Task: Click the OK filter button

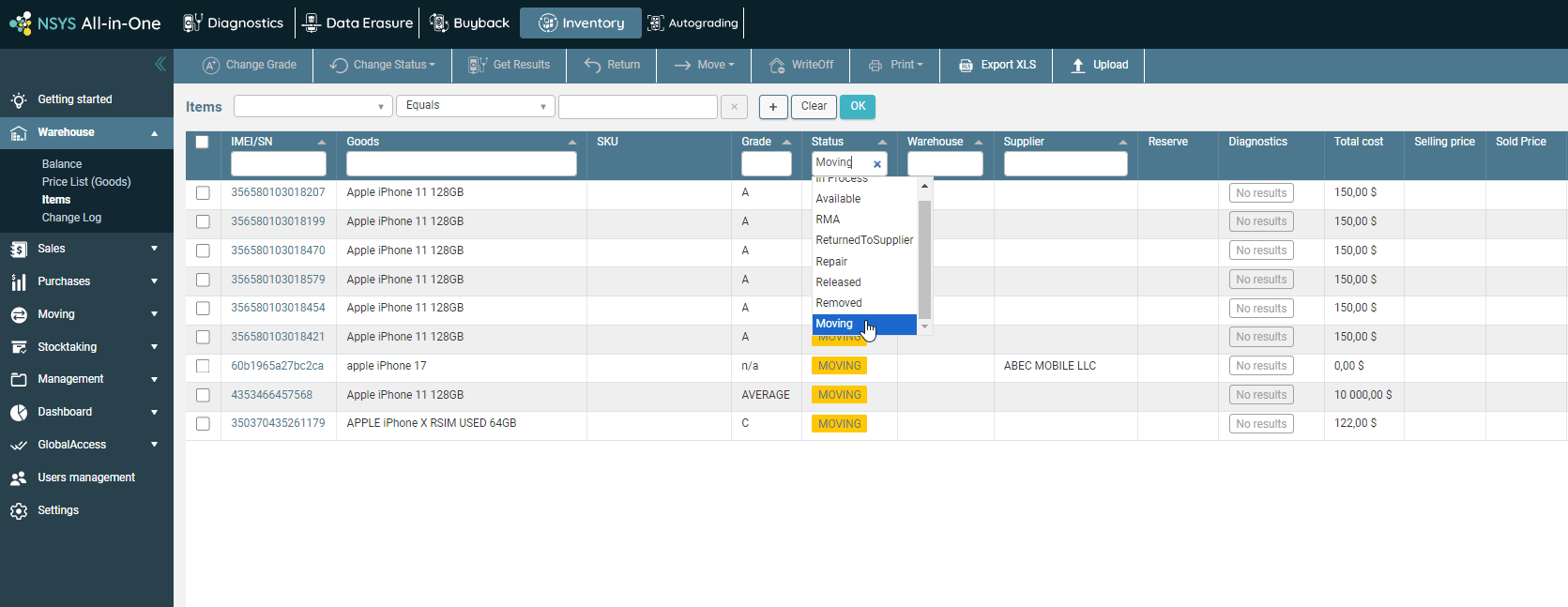Action: coord(858,107)
